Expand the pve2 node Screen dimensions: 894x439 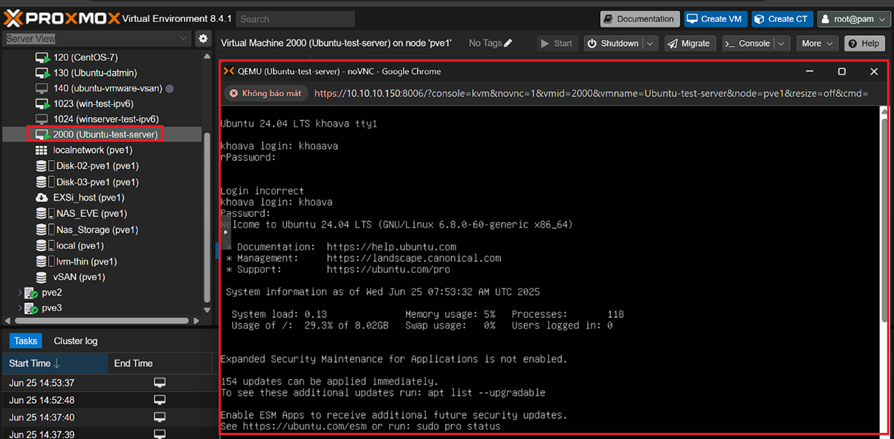20,293
